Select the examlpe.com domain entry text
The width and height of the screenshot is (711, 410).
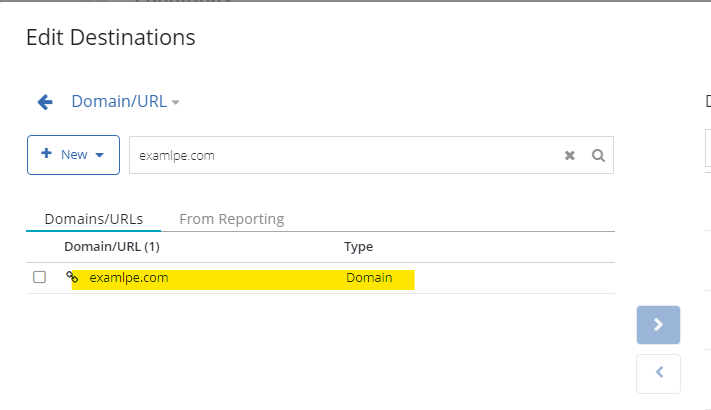129,278
